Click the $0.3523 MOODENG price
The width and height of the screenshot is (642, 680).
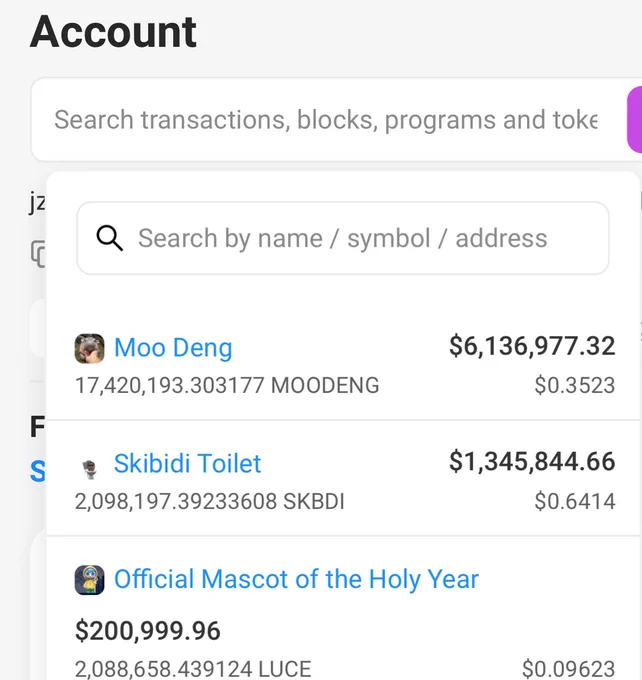575,386
